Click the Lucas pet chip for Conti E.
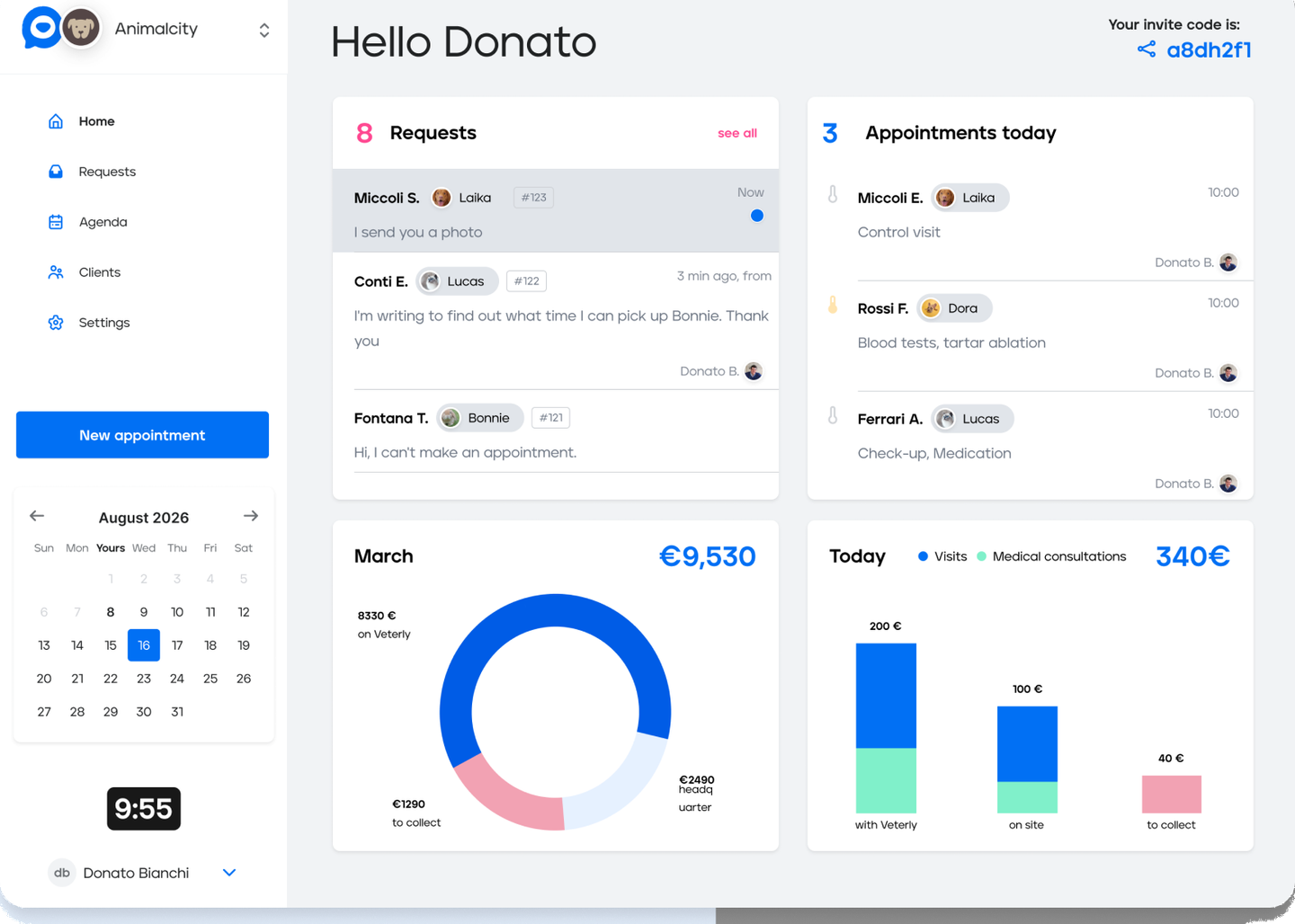1295x924 pixels. [x=457, y=281]
